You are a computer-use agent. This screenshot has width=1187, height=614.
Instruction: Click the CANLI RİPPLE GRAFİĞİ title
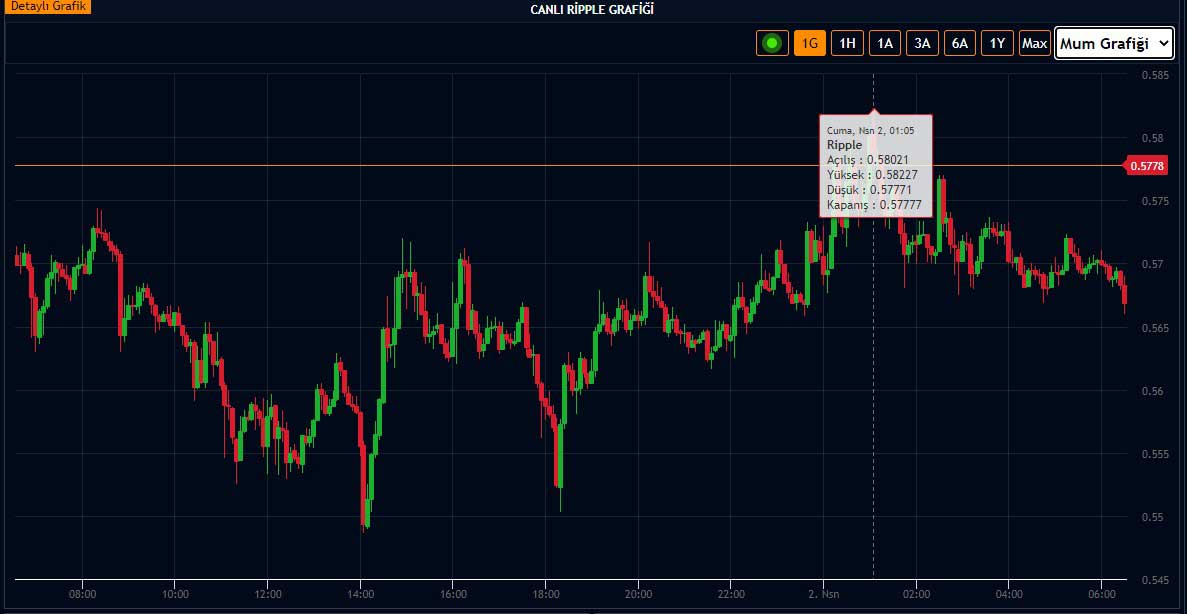592,9
